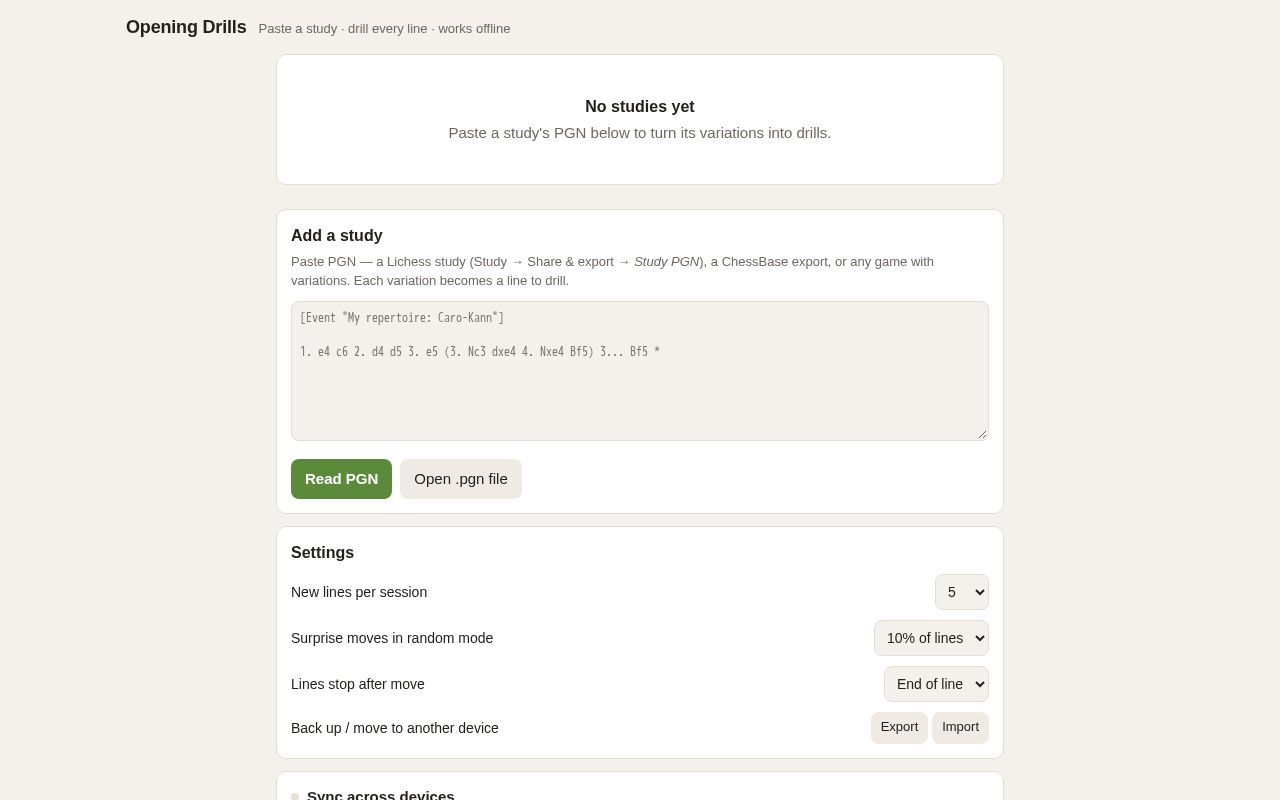Click the Settings section heading

coord(322,553)
